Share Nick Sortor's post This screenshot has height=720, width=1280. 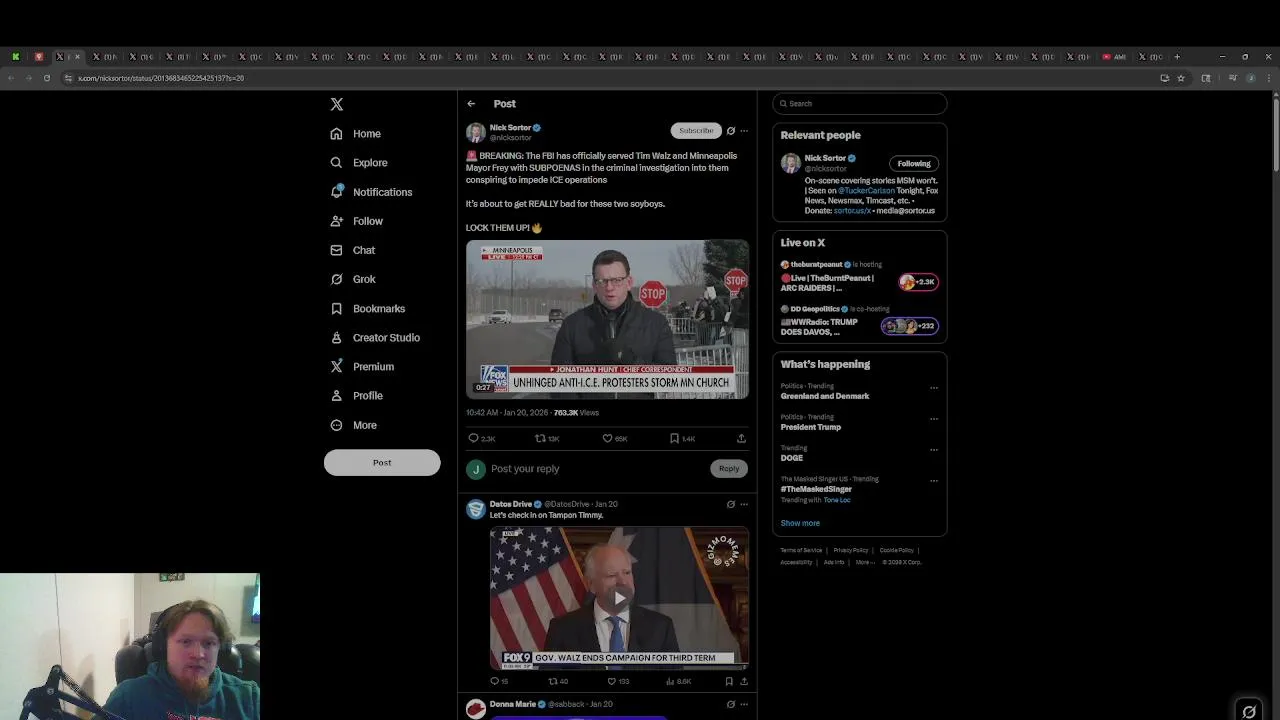tap(741, 439)
